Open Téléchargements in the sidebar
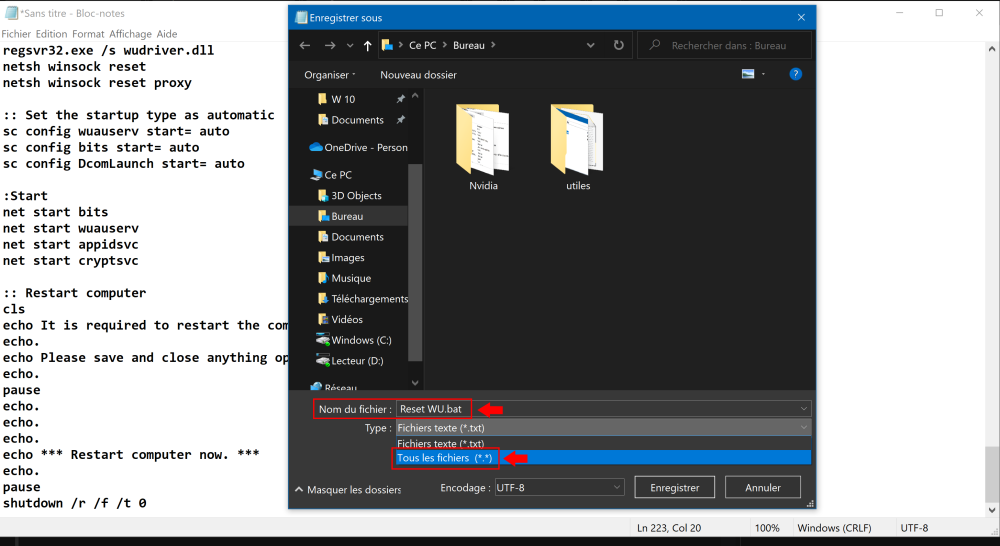Viewport: 1000px width, 546px height. click(369, 298)
